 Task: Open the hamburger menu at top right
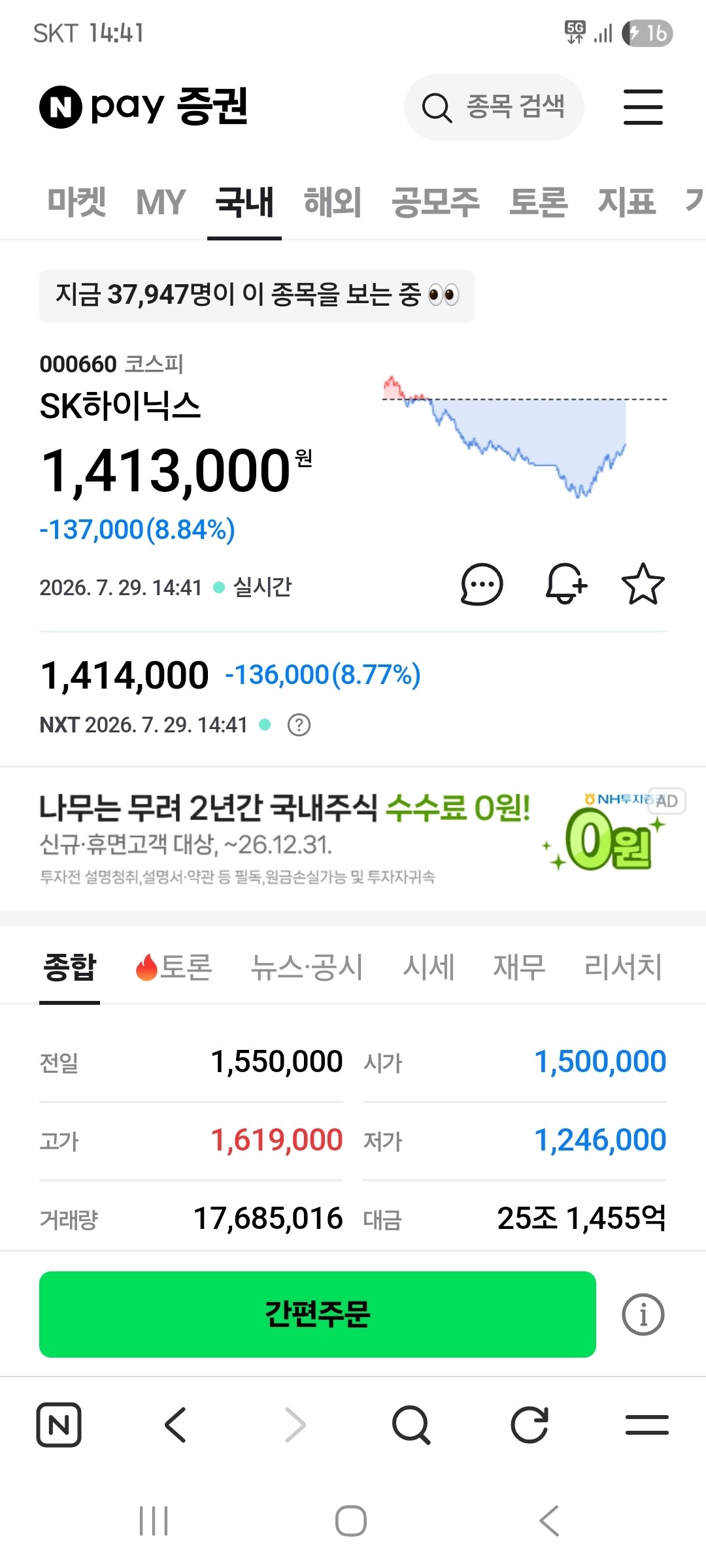tap(643, 107)
